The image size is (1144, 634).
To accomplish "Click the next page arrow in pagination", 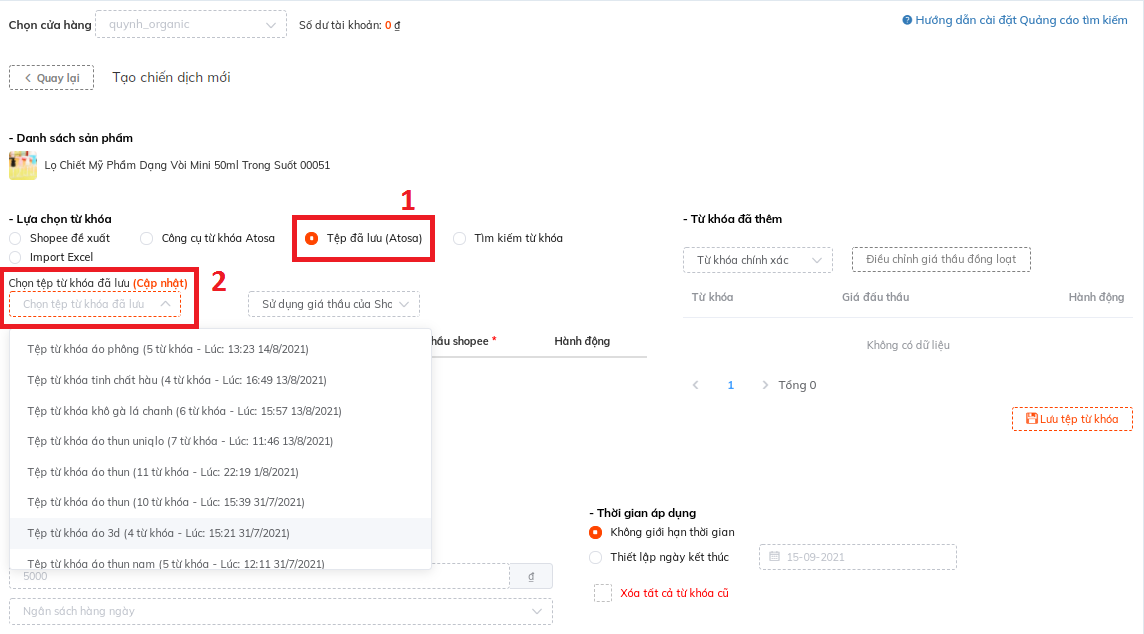I will [x=765, y=385].
